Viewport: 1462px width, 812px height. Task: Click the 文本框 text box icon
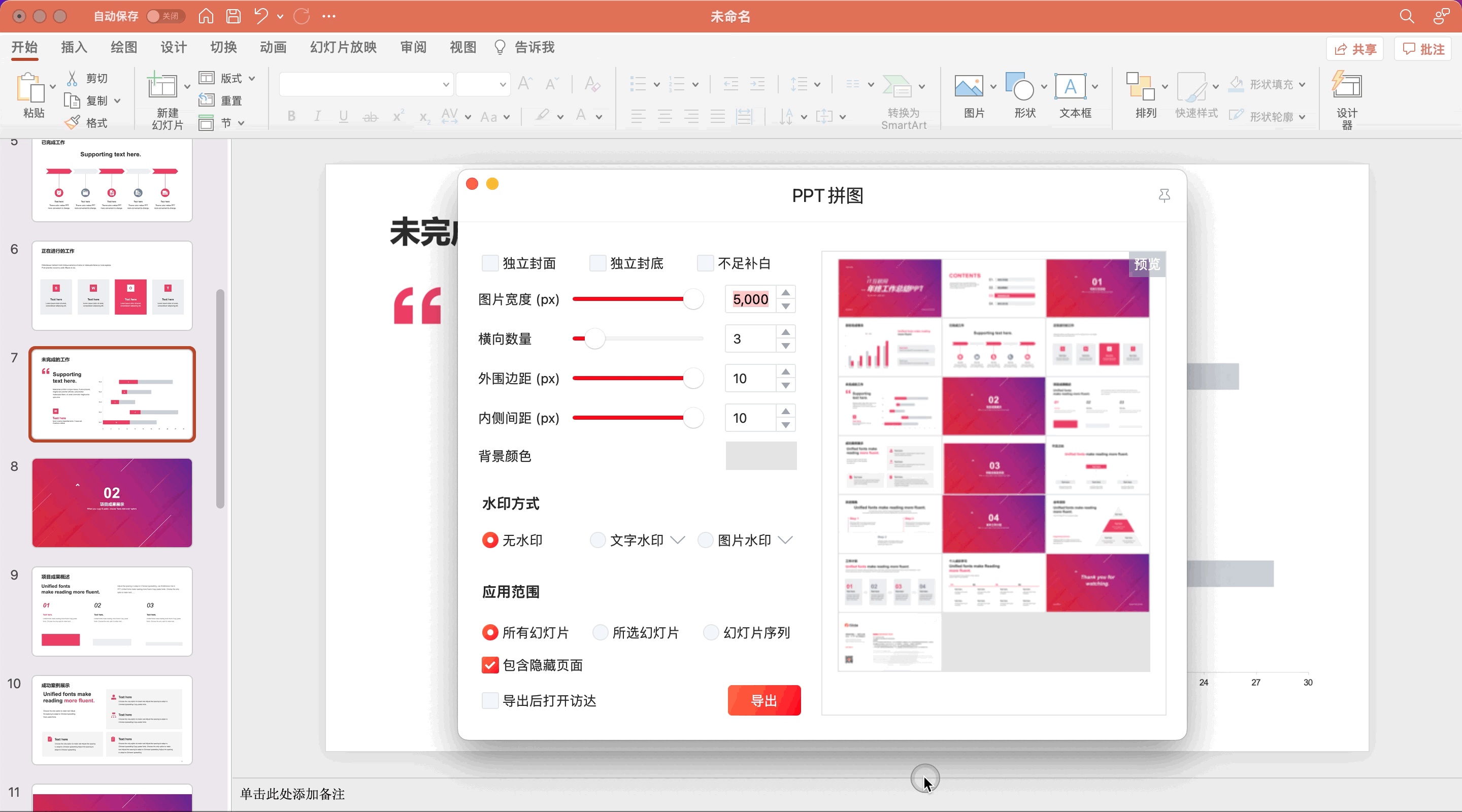click(x=1071, y=86)
